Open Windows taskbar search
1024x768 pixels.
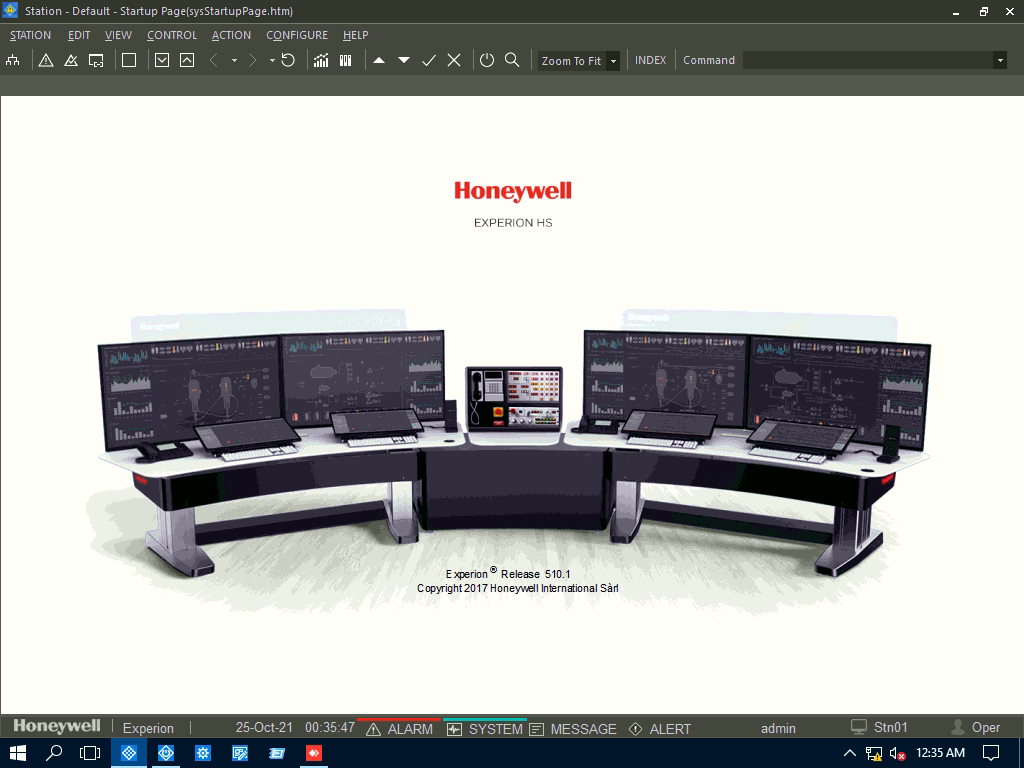click(55, 753)
